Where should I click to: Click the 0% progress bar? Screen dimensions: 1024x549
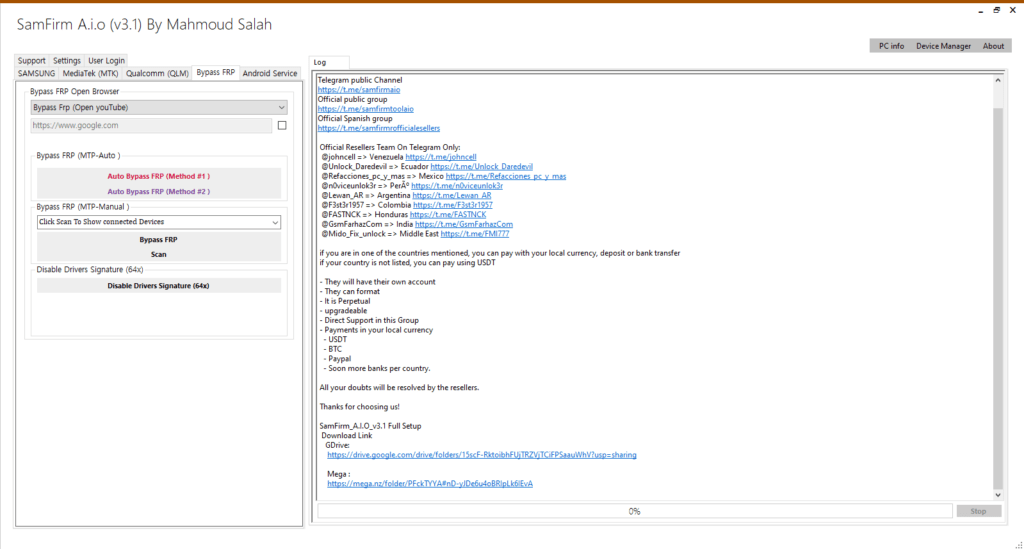pyautogui.click(x=635, y=511)
